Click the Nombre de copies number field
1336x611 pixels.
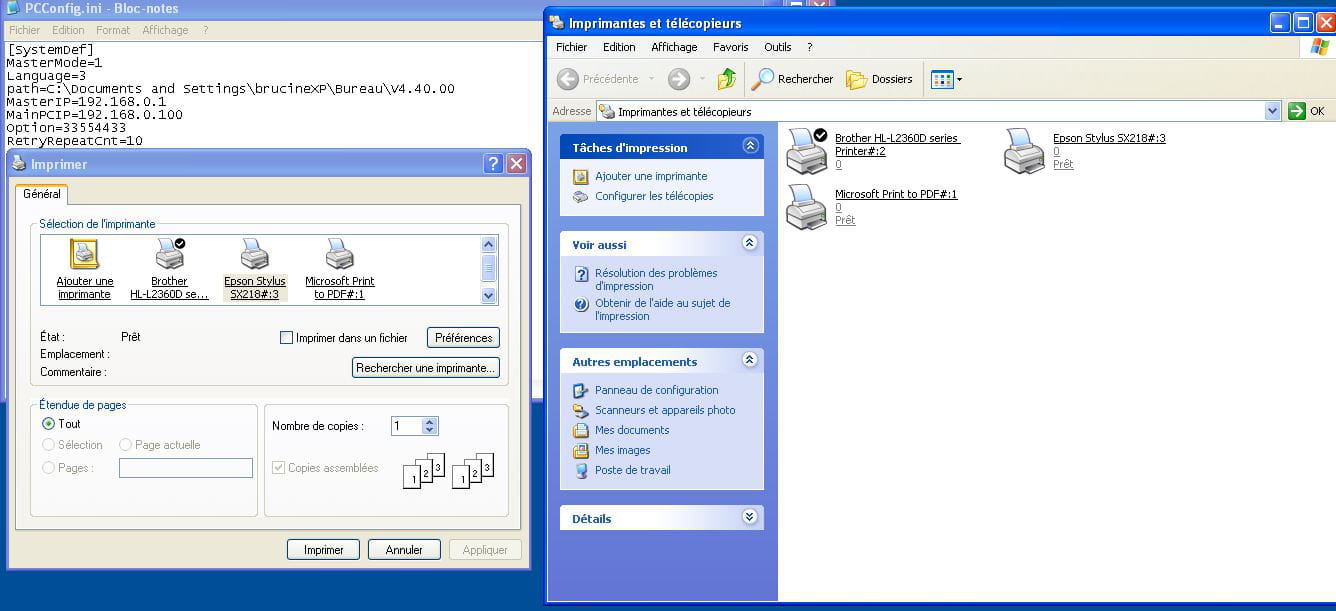click(x=407, y=426)
